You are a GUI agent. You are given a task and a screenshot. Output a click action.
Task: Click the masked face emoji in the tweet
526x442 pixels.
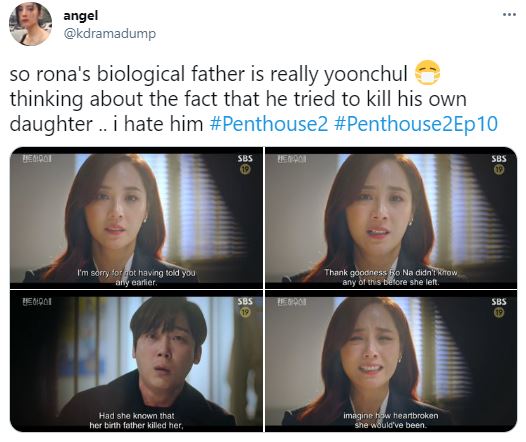point(427,73)
